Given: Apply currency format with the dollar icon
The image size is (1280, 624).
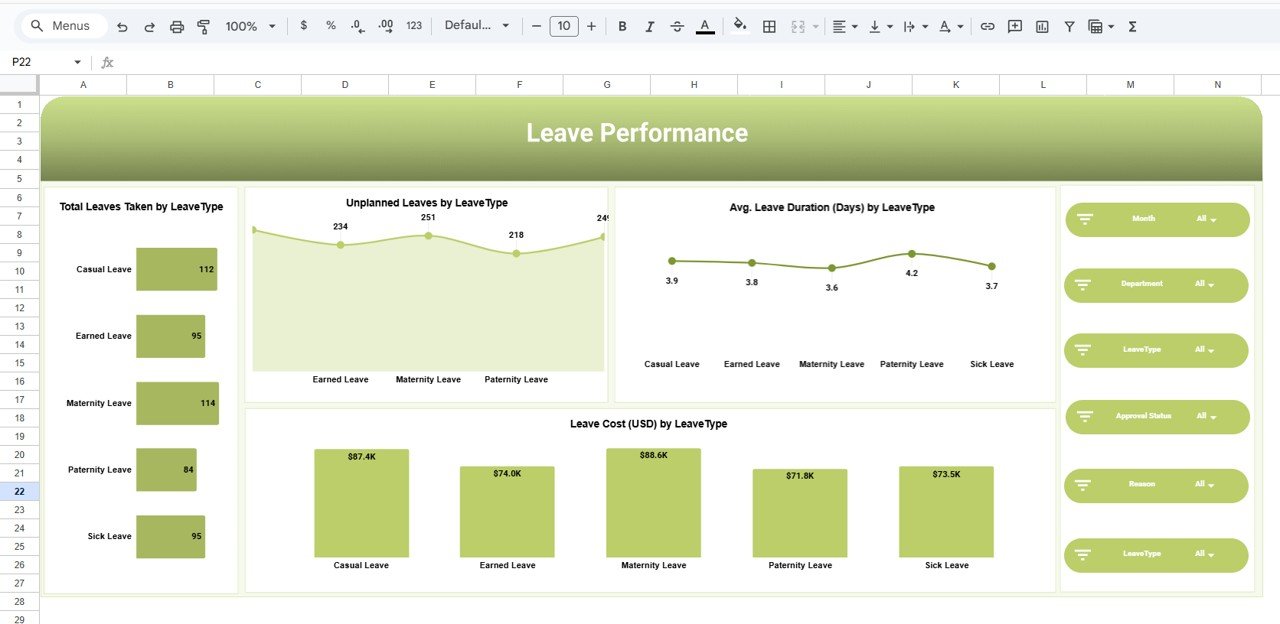Looking at the screenshot, I should pos(304,25).
